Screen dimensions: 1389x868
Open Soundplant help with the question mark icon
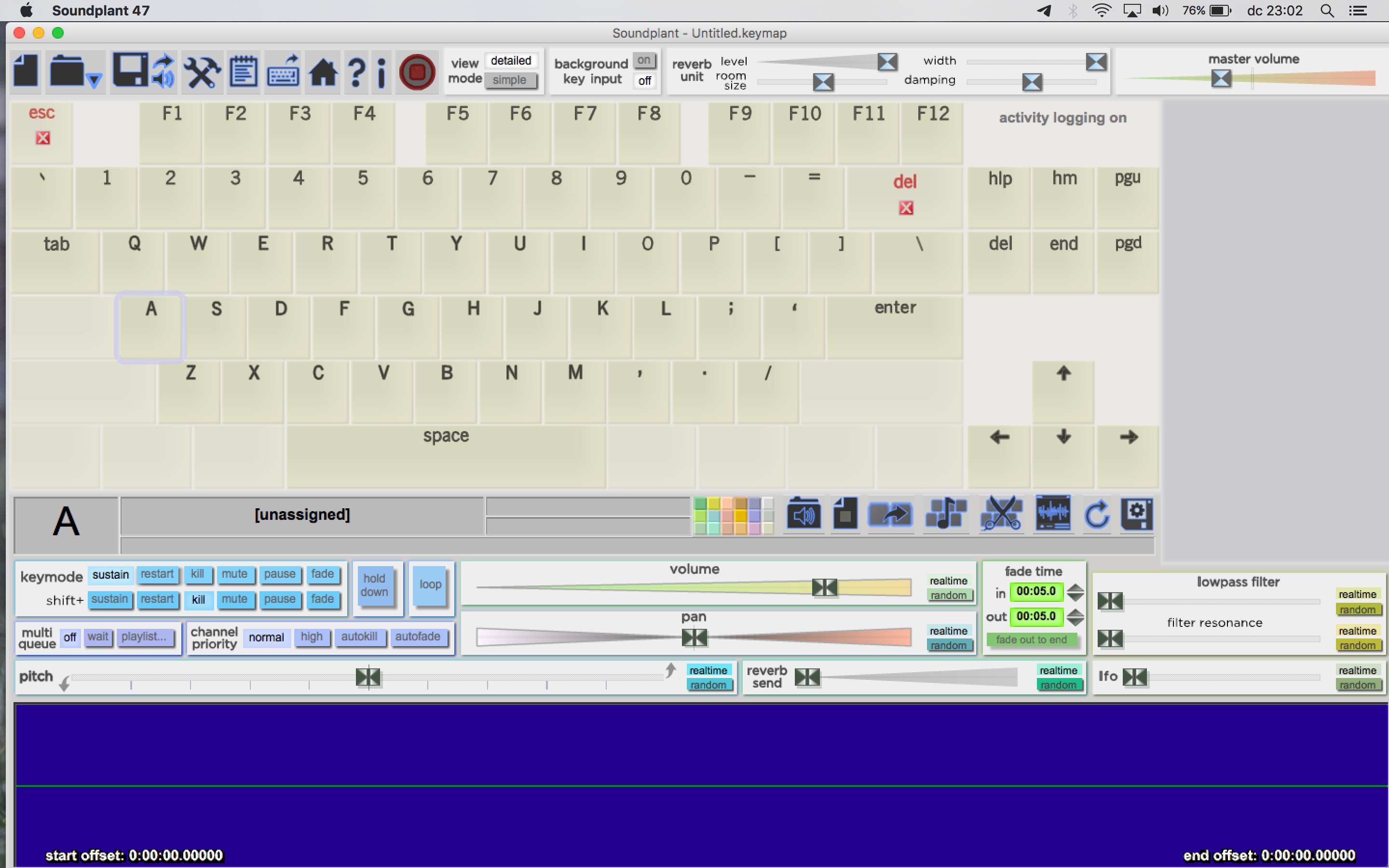pyautogui.click(x=356, y=72)
